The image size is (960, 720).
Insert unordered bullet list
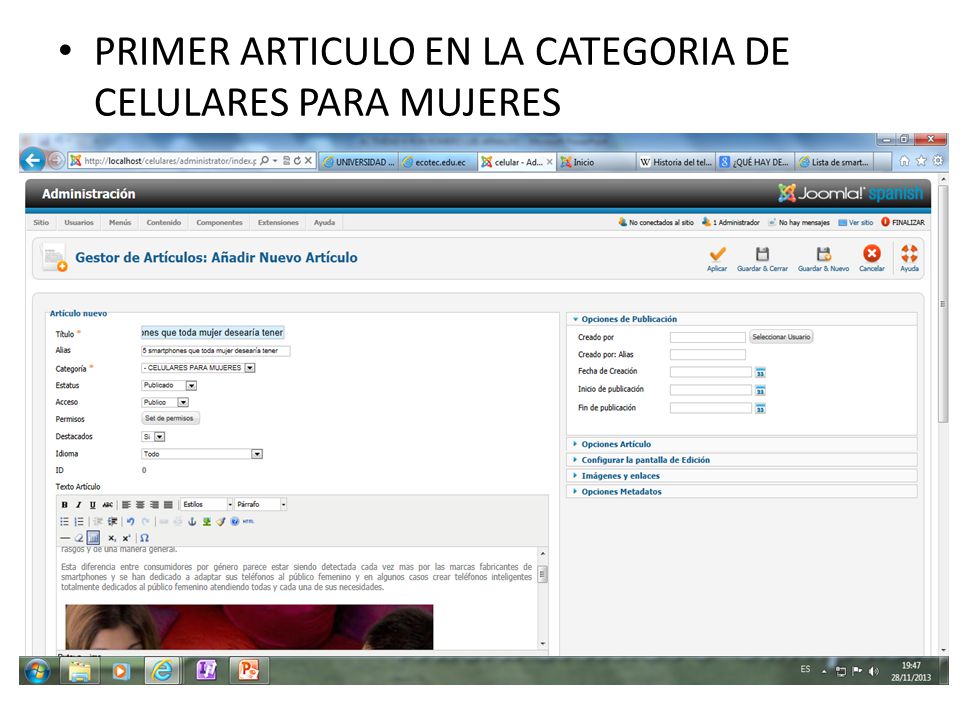pos(64,522)
